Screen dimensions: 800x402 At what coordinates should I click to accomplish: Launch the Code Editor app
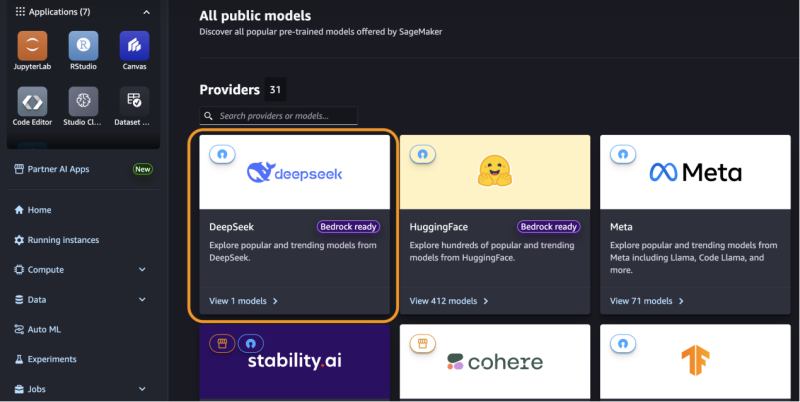tap(33, 102)
